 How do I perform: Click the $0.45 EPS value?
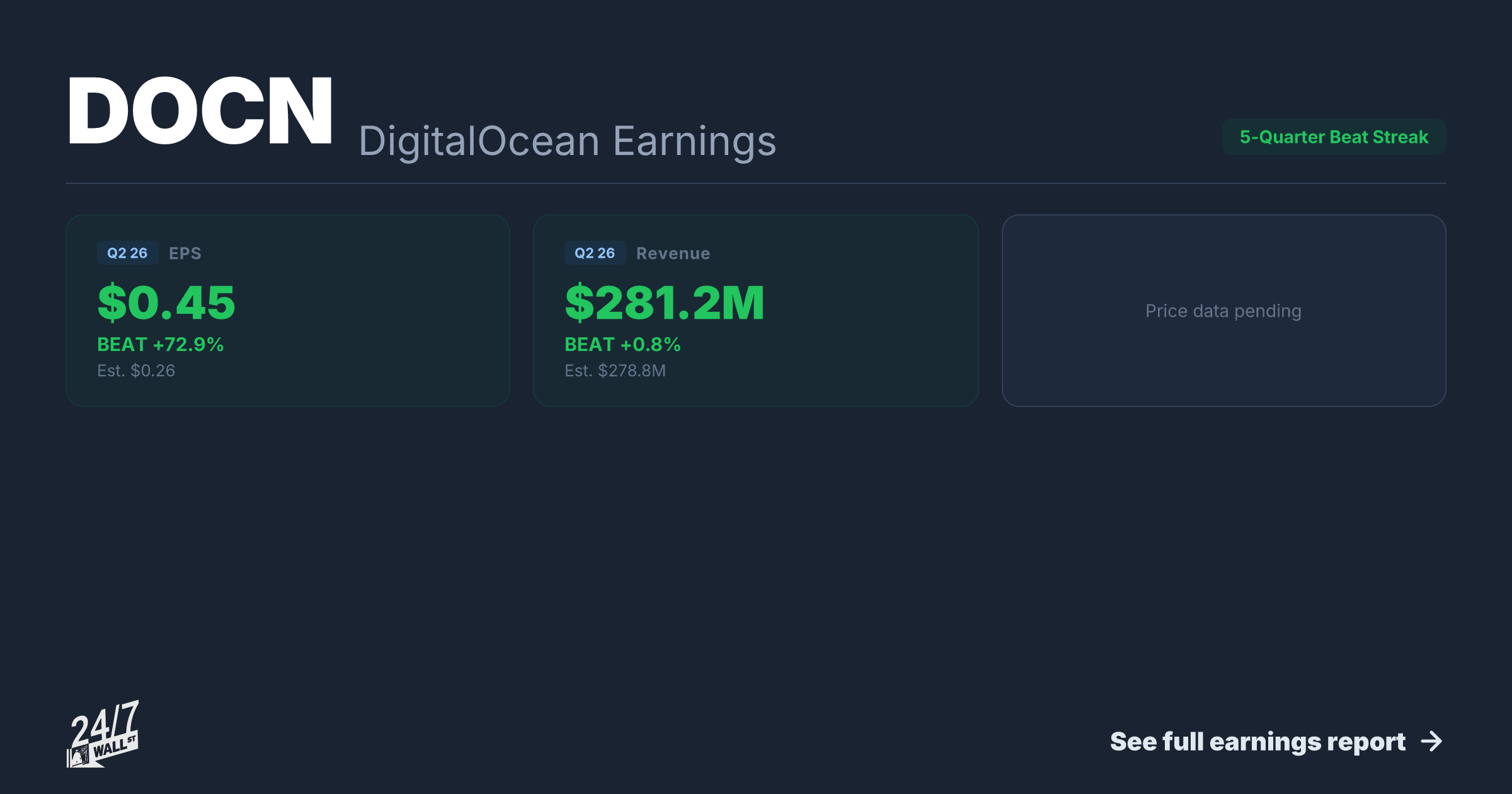click(166, 302)
